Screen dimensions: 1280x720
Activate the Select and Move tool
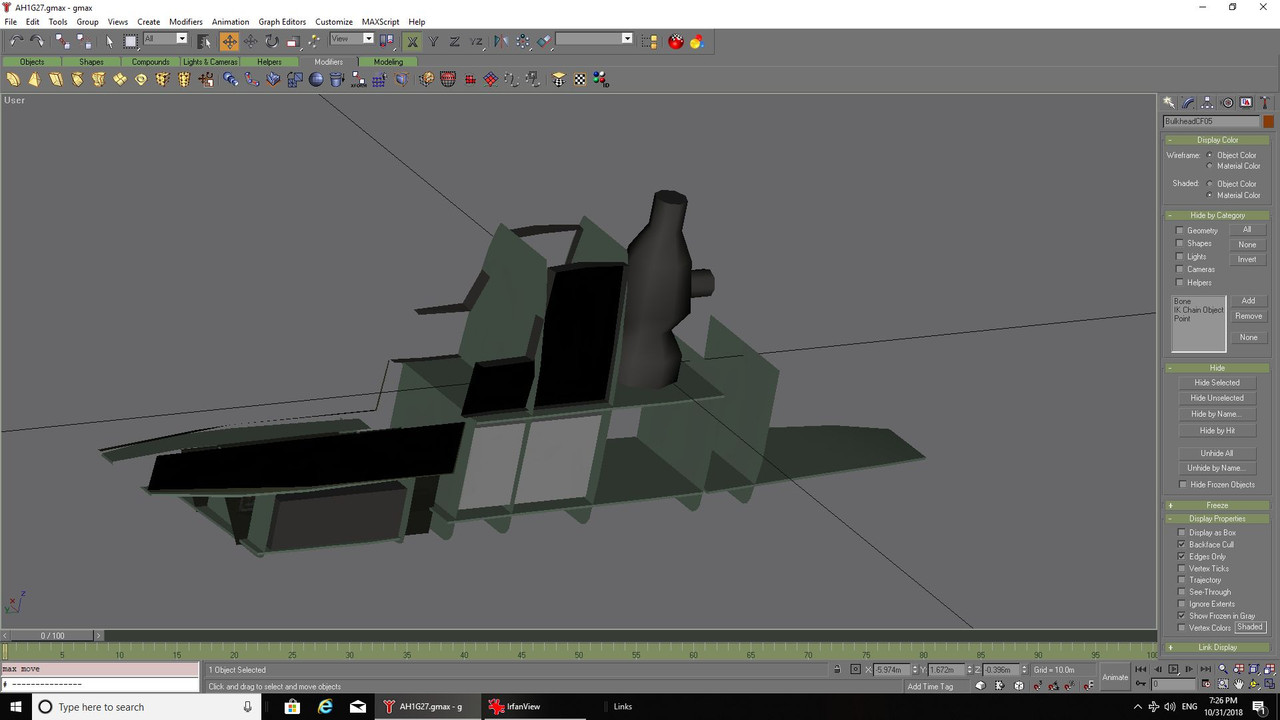(x=230, y=41)
